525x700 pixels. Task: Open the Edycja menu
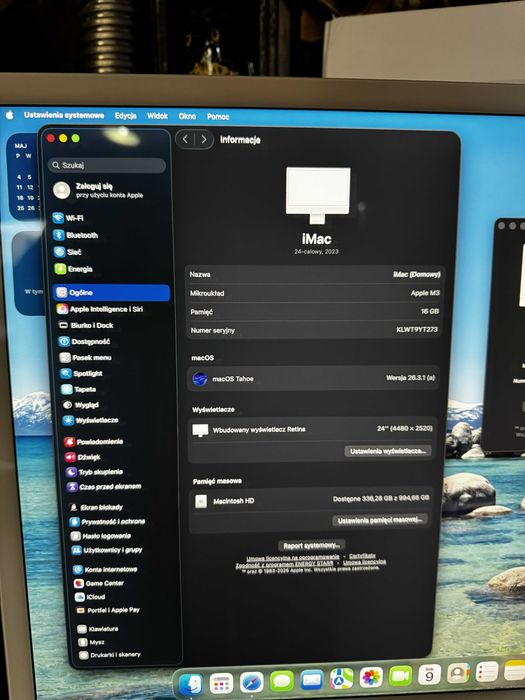(x=125, y=116)
